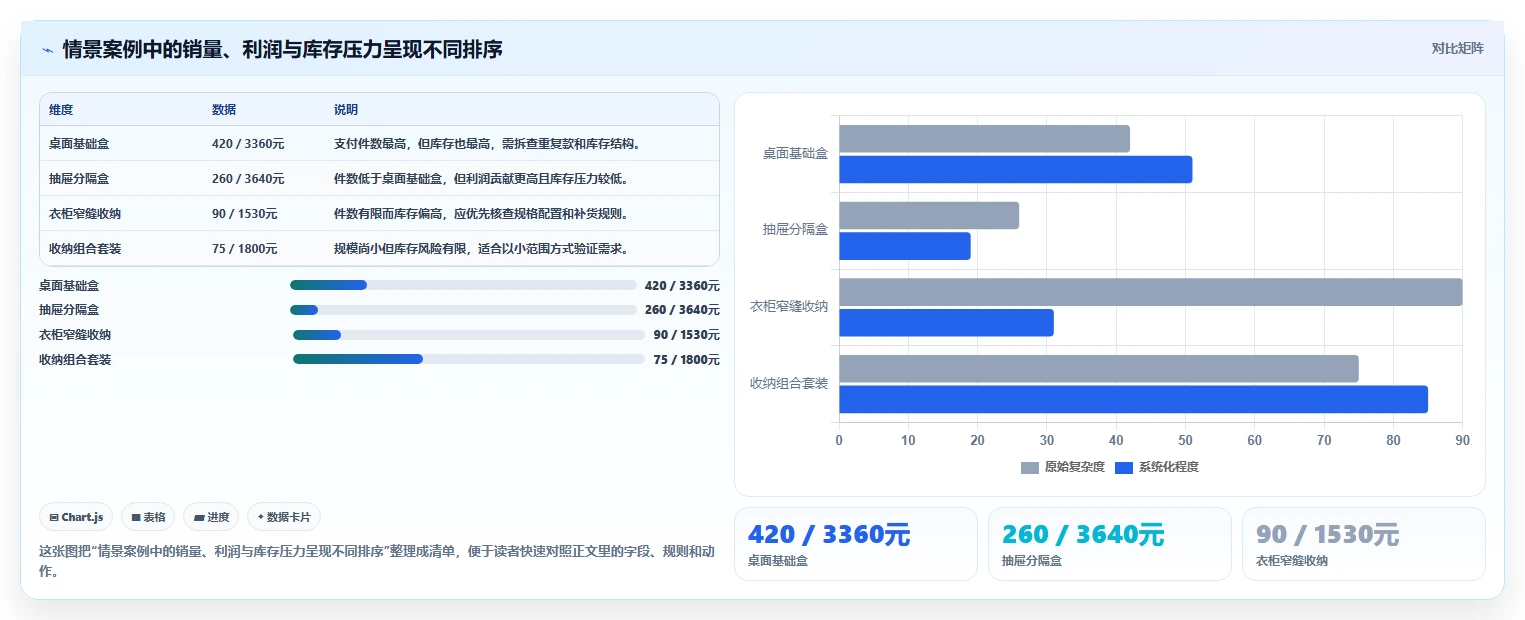Click the 数据卡片 chip
Screen dimensions: 1525x620
pos(284,517)
